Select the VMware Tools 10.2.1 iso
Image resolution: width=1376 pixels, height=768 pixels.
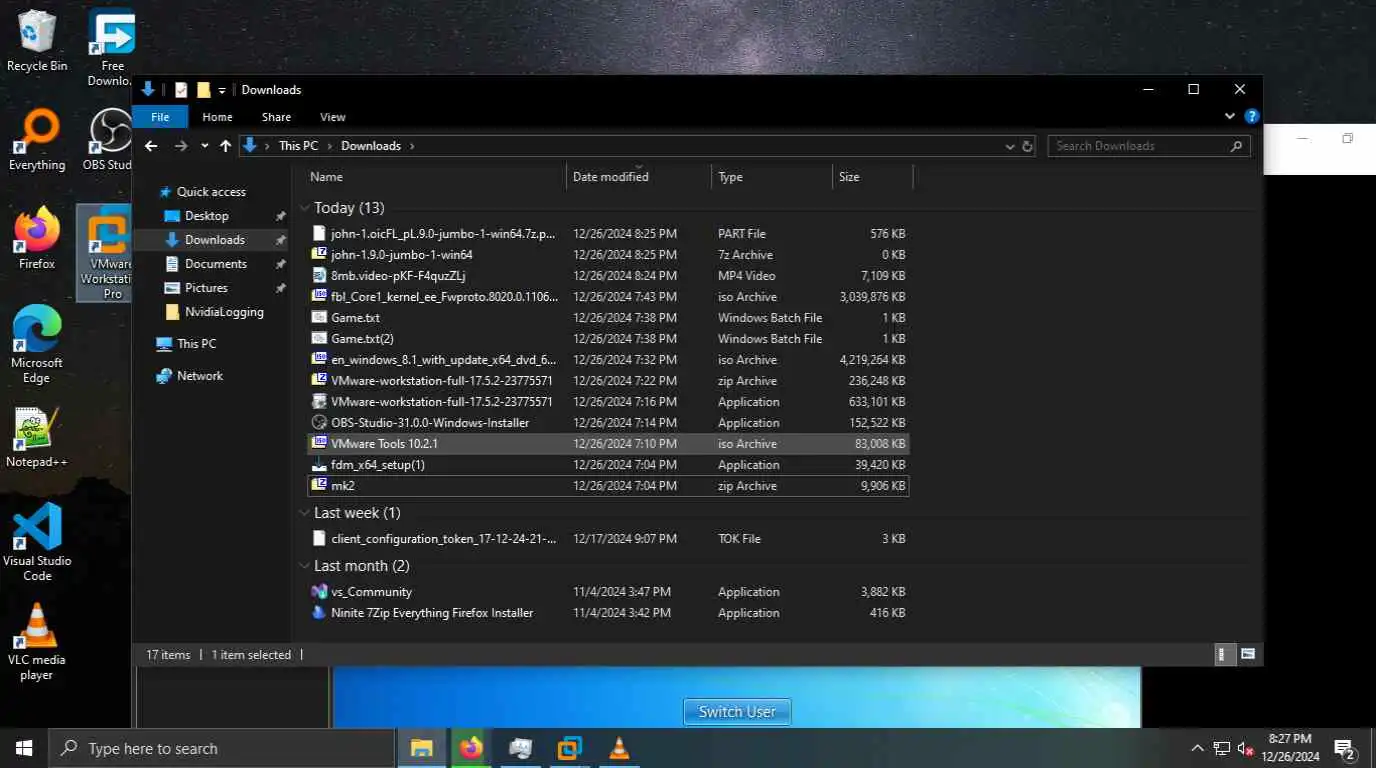[608, 444]
